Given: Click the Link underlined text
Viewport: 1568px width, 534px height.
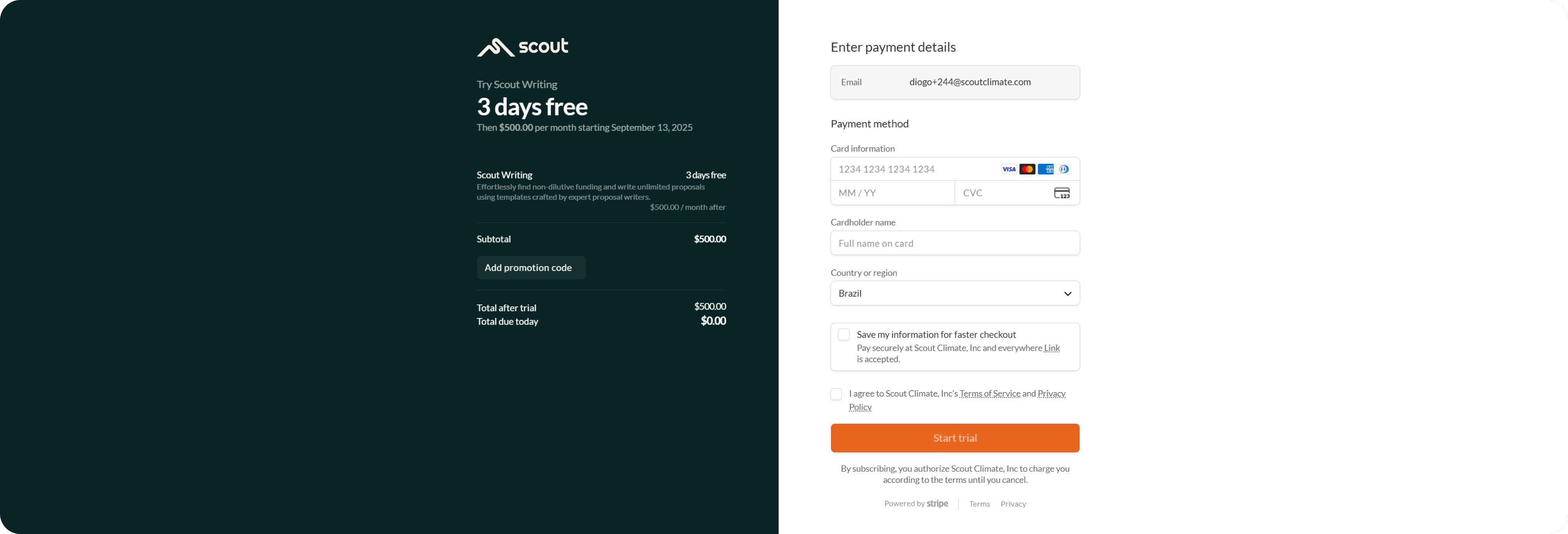Looking at the screenshot, I should (1052, 348).
